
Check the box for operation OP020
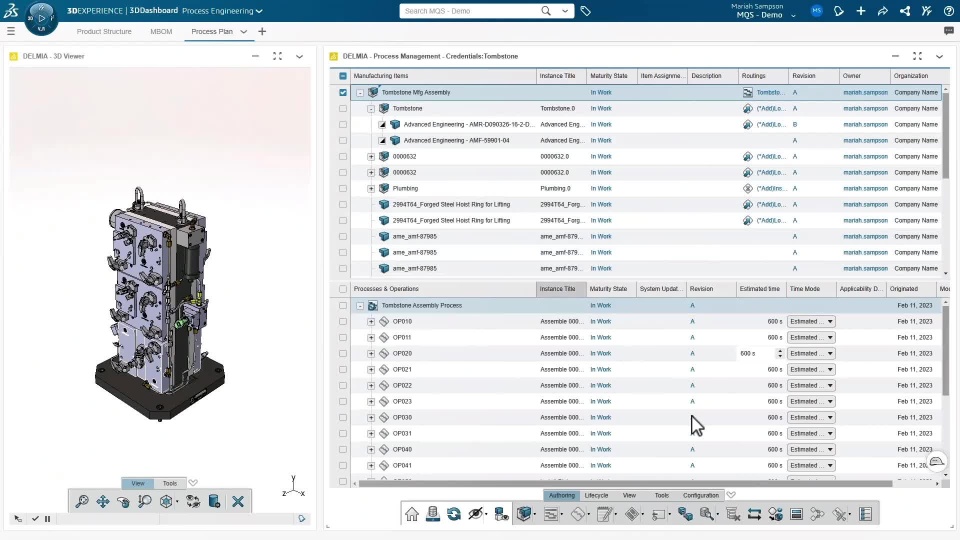pyautogui.click(x=343, y=353)
